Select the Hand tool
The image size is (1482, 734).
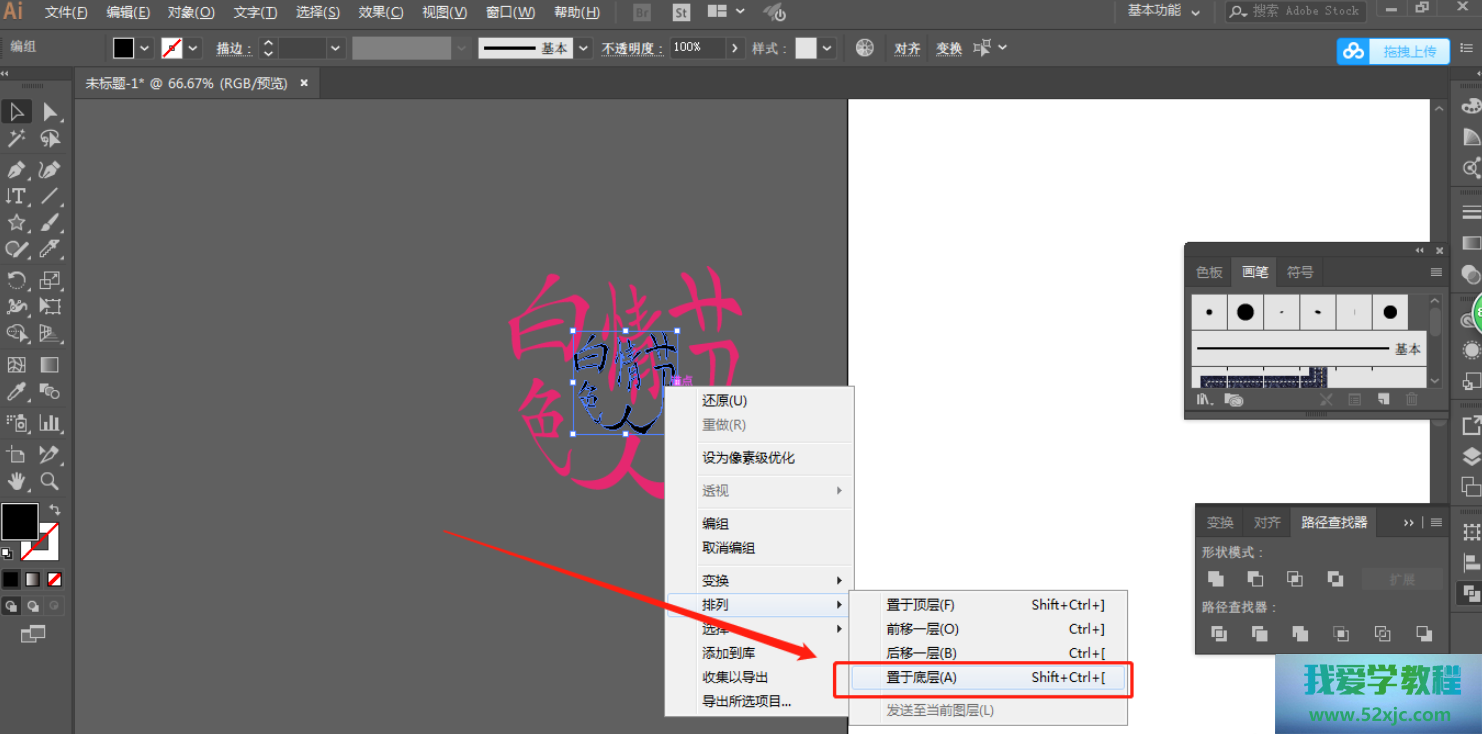[x=17, y=482]
